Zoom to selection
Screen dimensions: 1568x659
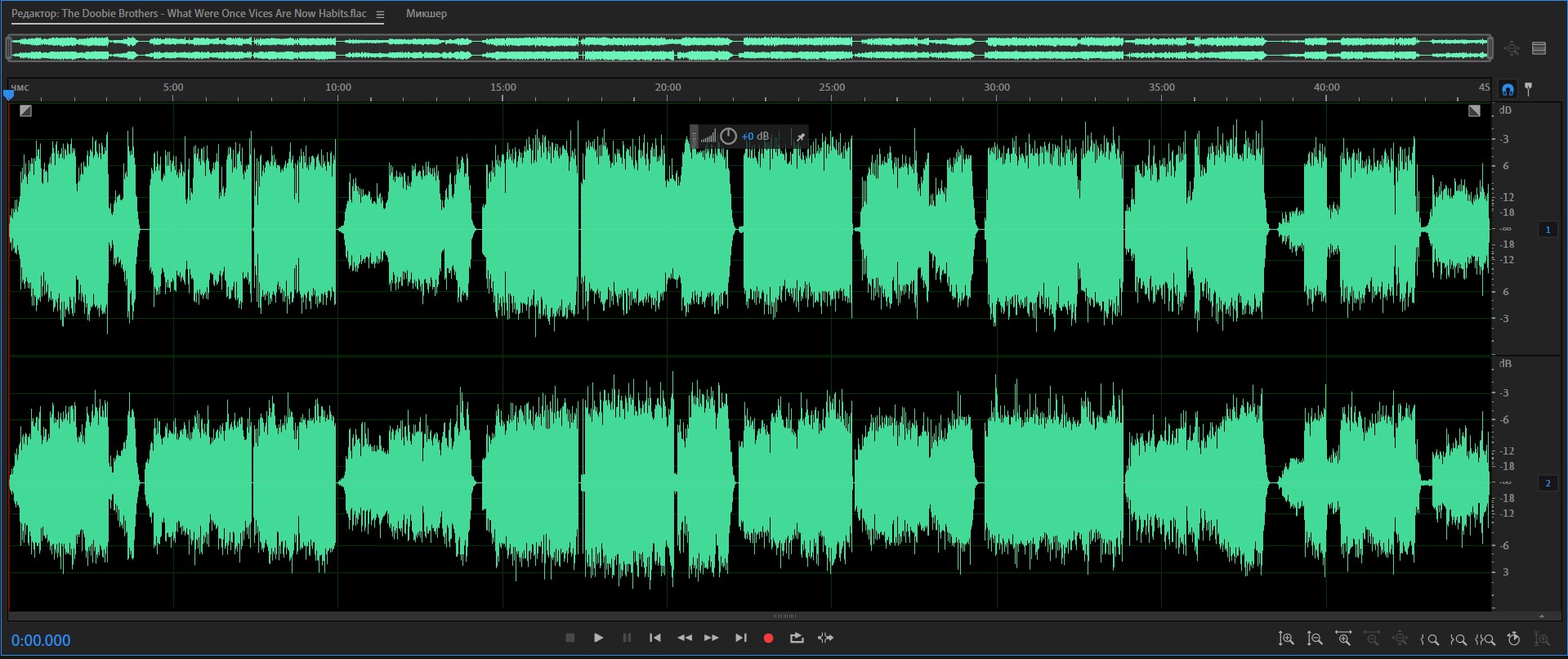point(1485,639)
